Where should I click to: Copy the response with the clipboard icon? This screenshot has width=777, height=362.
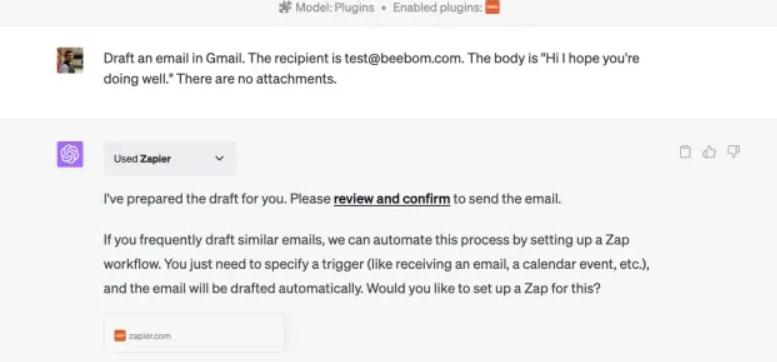point(685,152)
